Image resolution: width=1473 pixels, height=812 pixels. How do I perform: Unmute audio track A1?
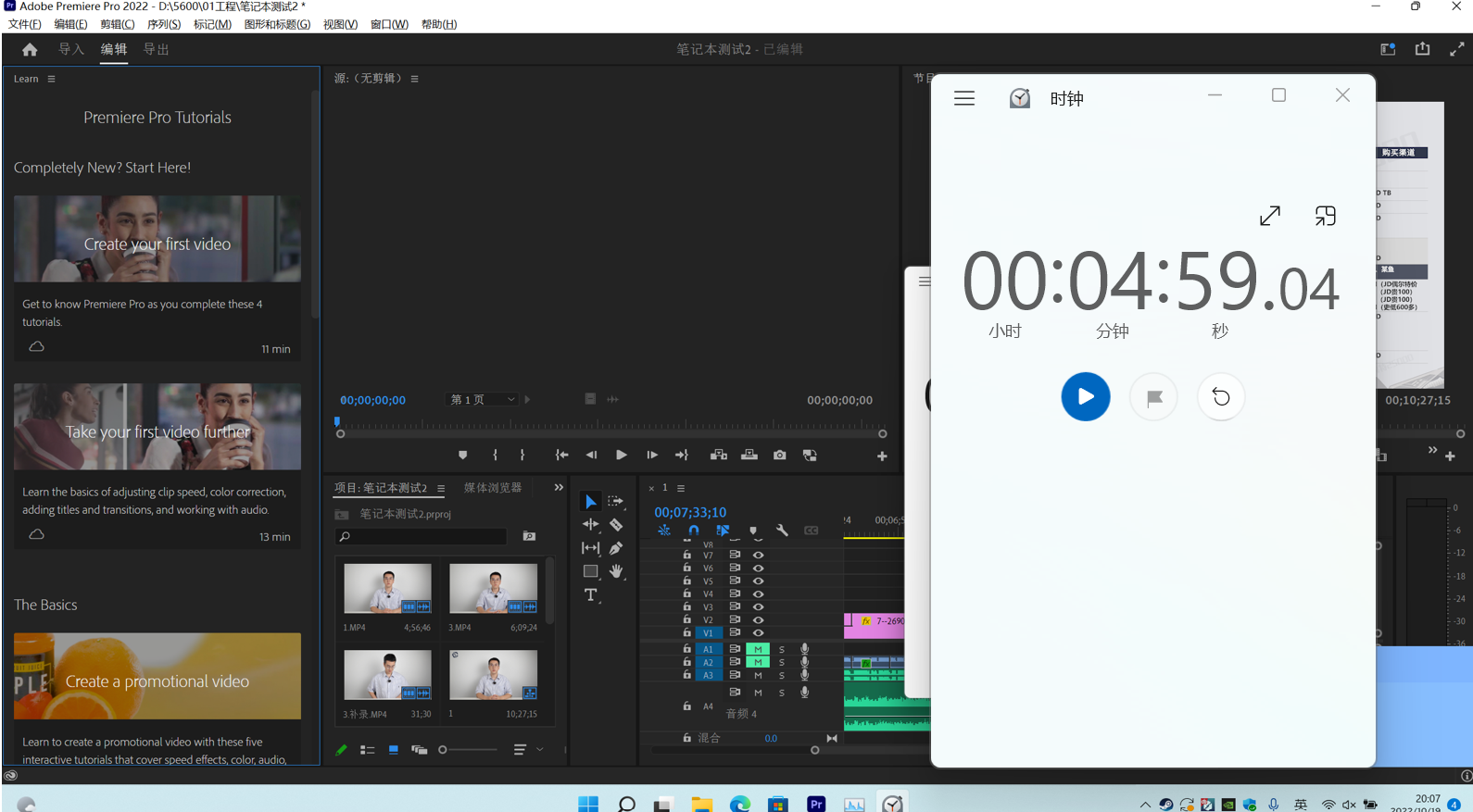coord(758,649)
